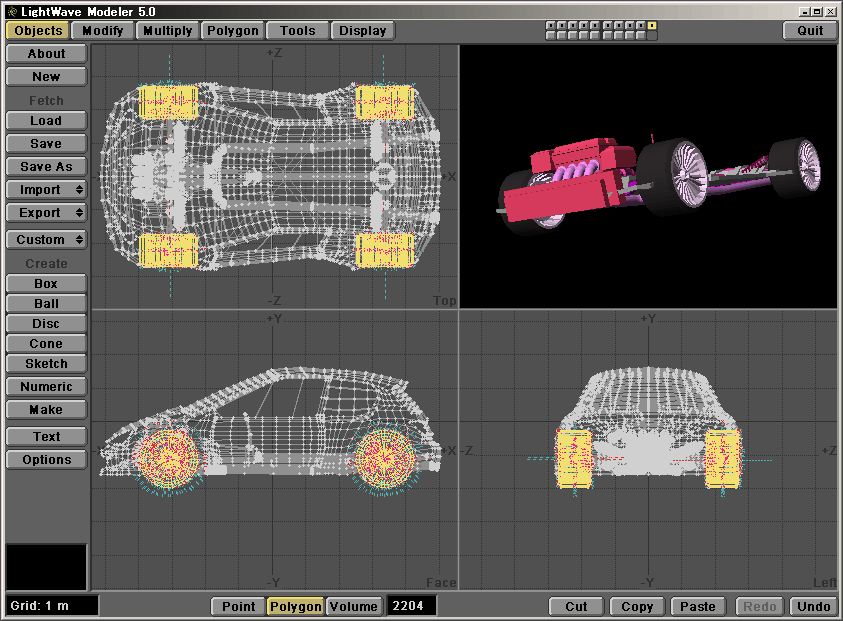Screen dimensions: 843x621
Task: Click the LightWave title bar icon
Action: pyautogui.click(x=11, y=10)
